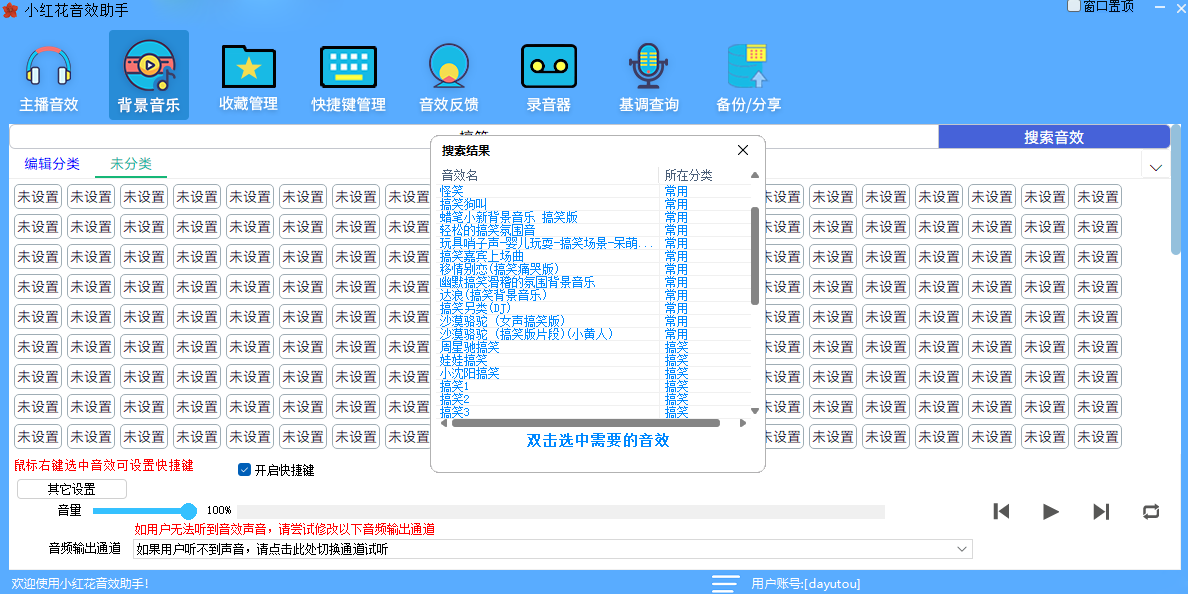Click the 搜索音效 button
The width and height of the screenshot is (1188, 594).
1053,137
